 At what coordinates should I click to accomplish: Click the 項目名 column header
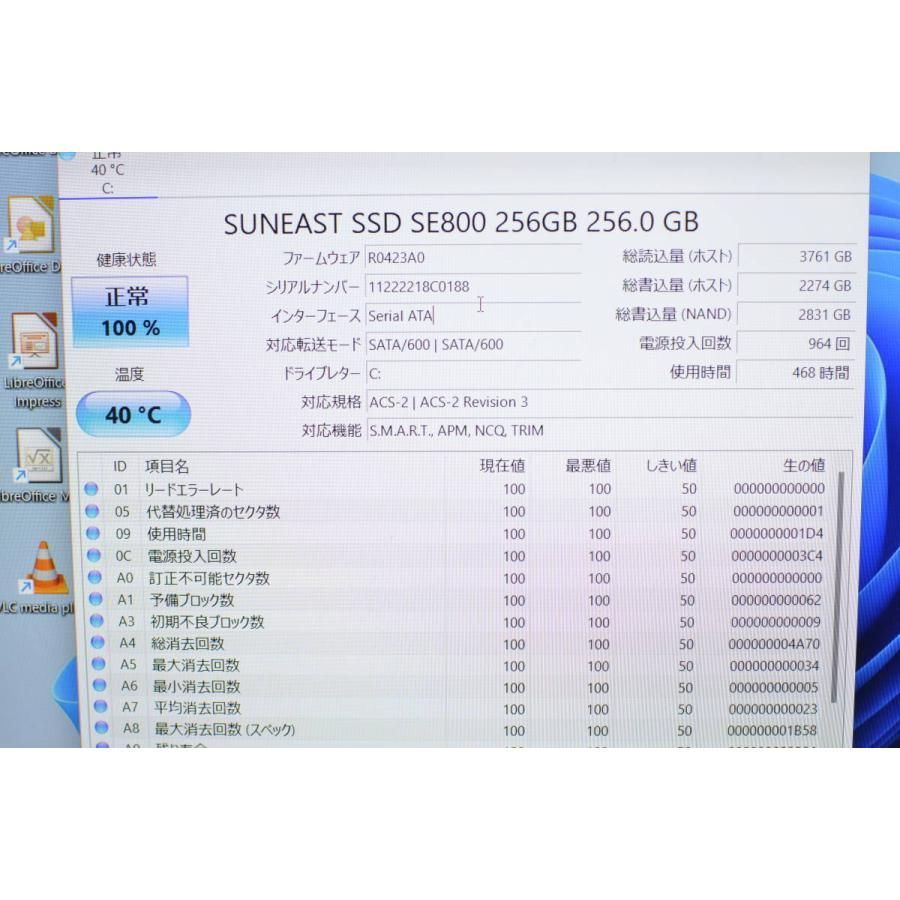point(167,466)
